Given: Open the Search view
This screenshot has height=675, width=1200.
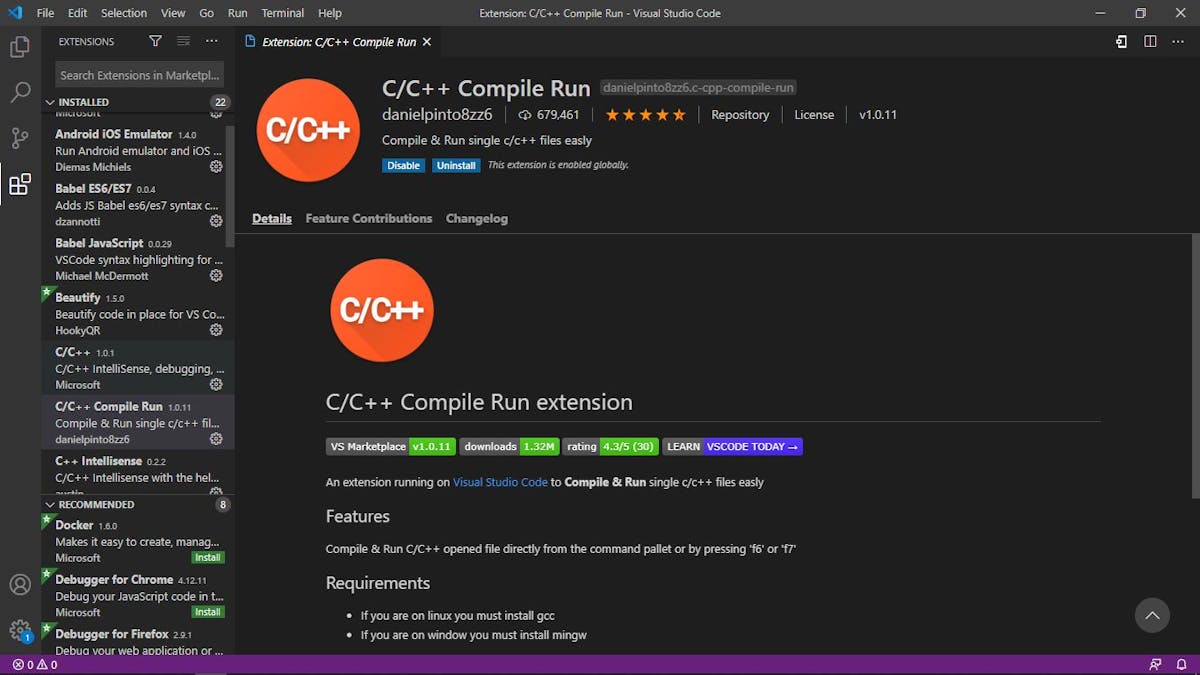Looking at the screenshot, I should coord(20,92).
